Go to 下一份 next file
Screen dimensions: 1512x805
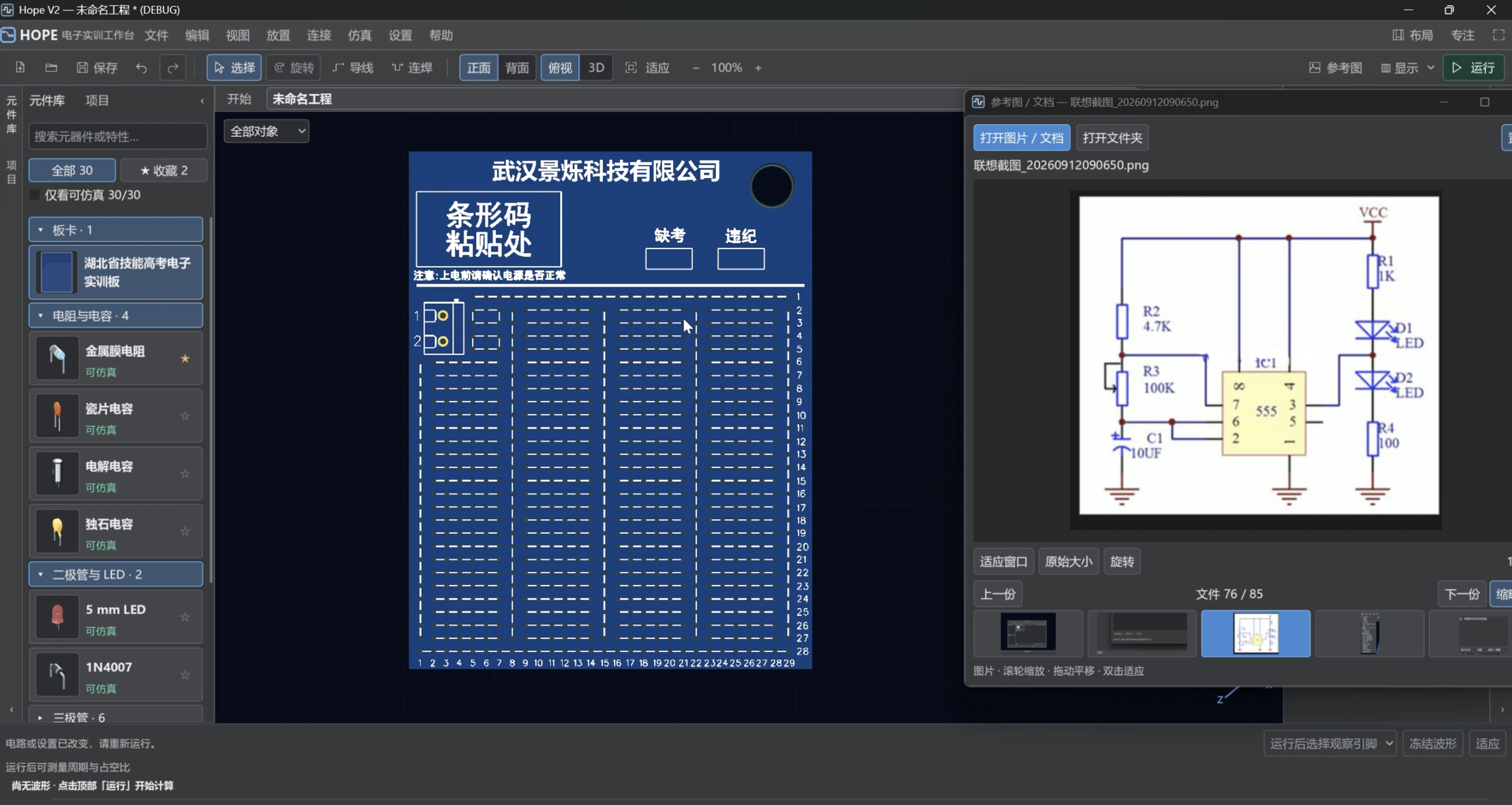[1461, 594]
